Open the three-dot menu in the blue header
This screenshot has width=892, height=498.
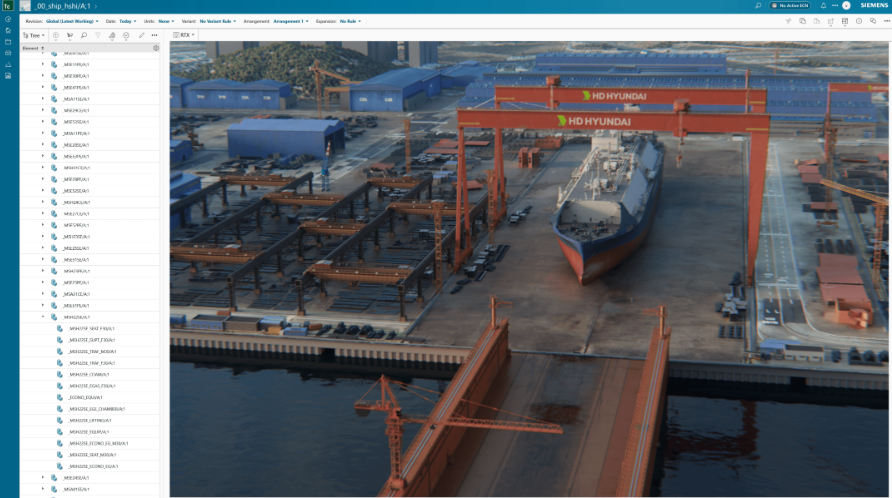835,6
